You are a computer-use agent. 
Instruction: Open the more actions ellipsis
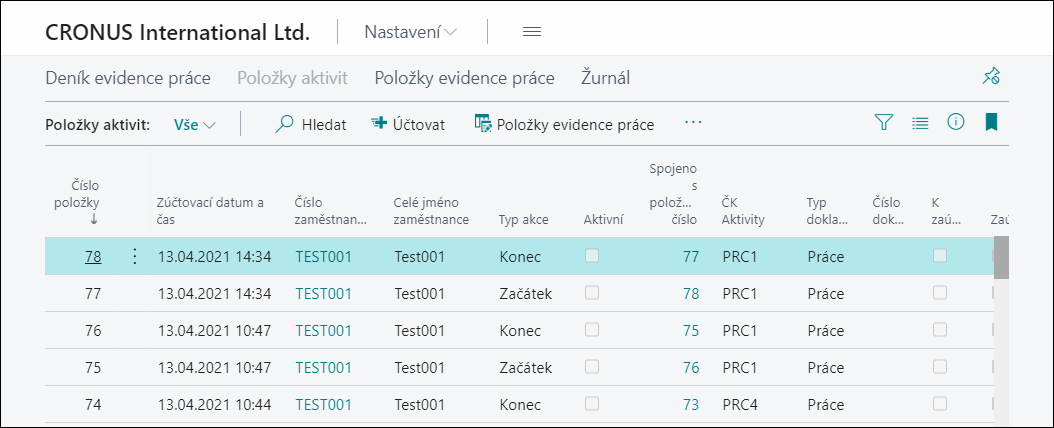[x=693, y=123]
